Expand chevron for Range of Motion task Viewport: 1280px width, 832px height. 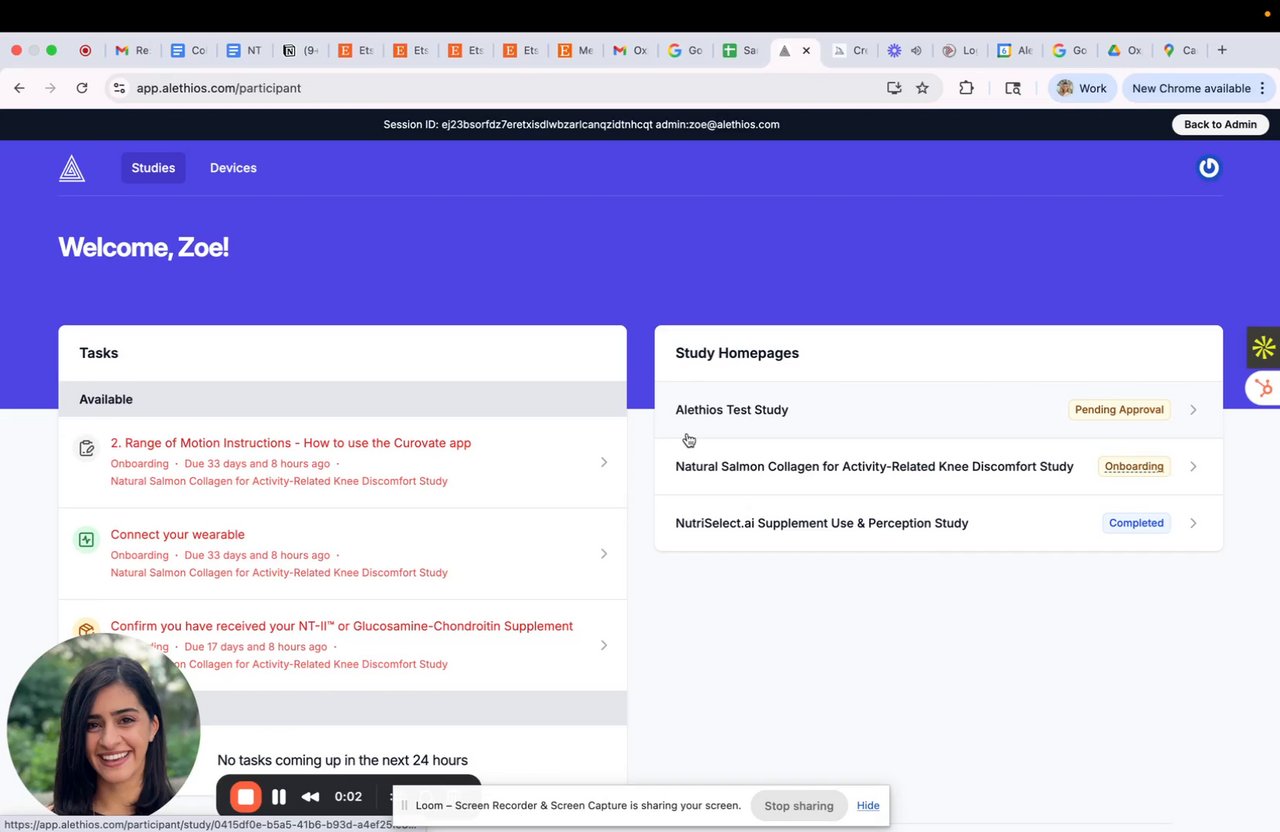(x=603, y=462)
